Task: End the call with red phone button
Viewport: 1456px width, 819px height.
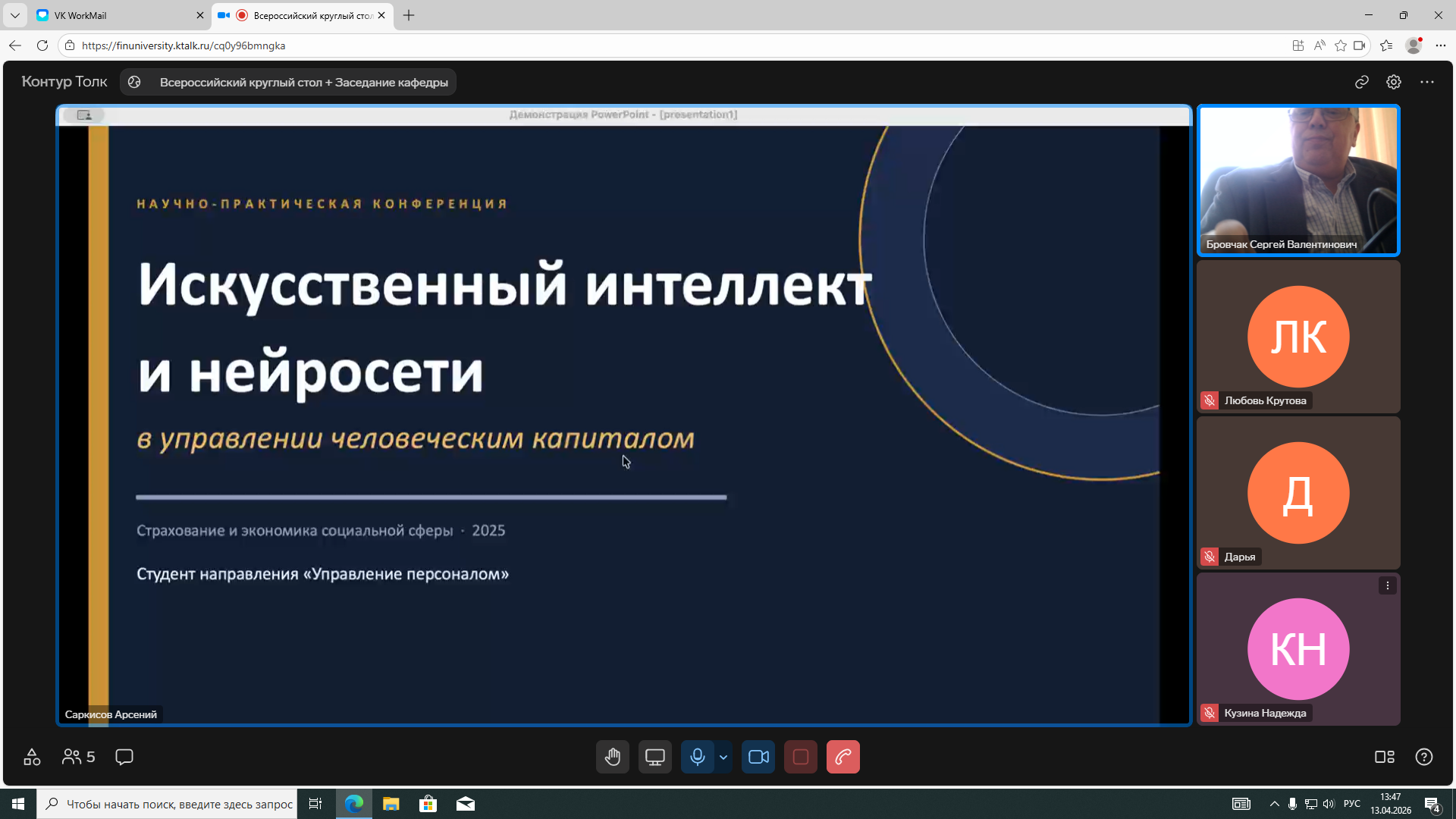Action: pos(843,757)
